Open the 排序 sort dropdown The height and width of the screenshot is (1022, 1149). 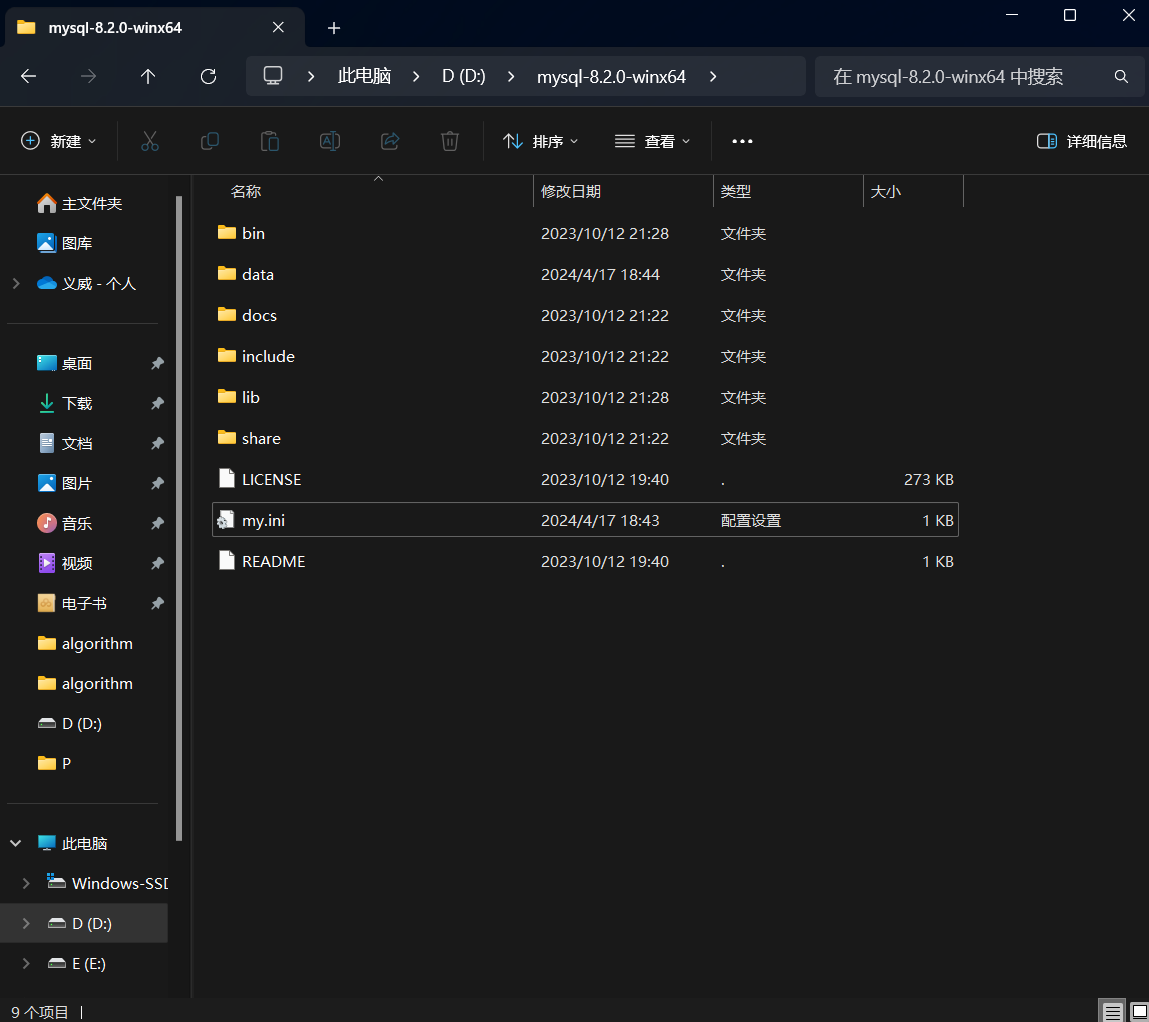click(x=541, y=141)
